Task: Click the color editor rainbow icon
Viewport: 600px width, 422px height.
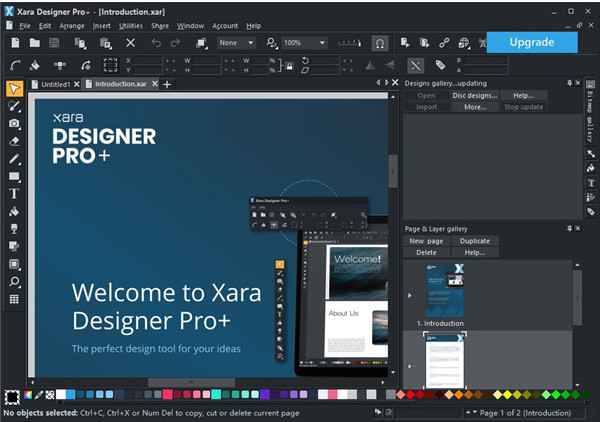Action: coord(28,395)
